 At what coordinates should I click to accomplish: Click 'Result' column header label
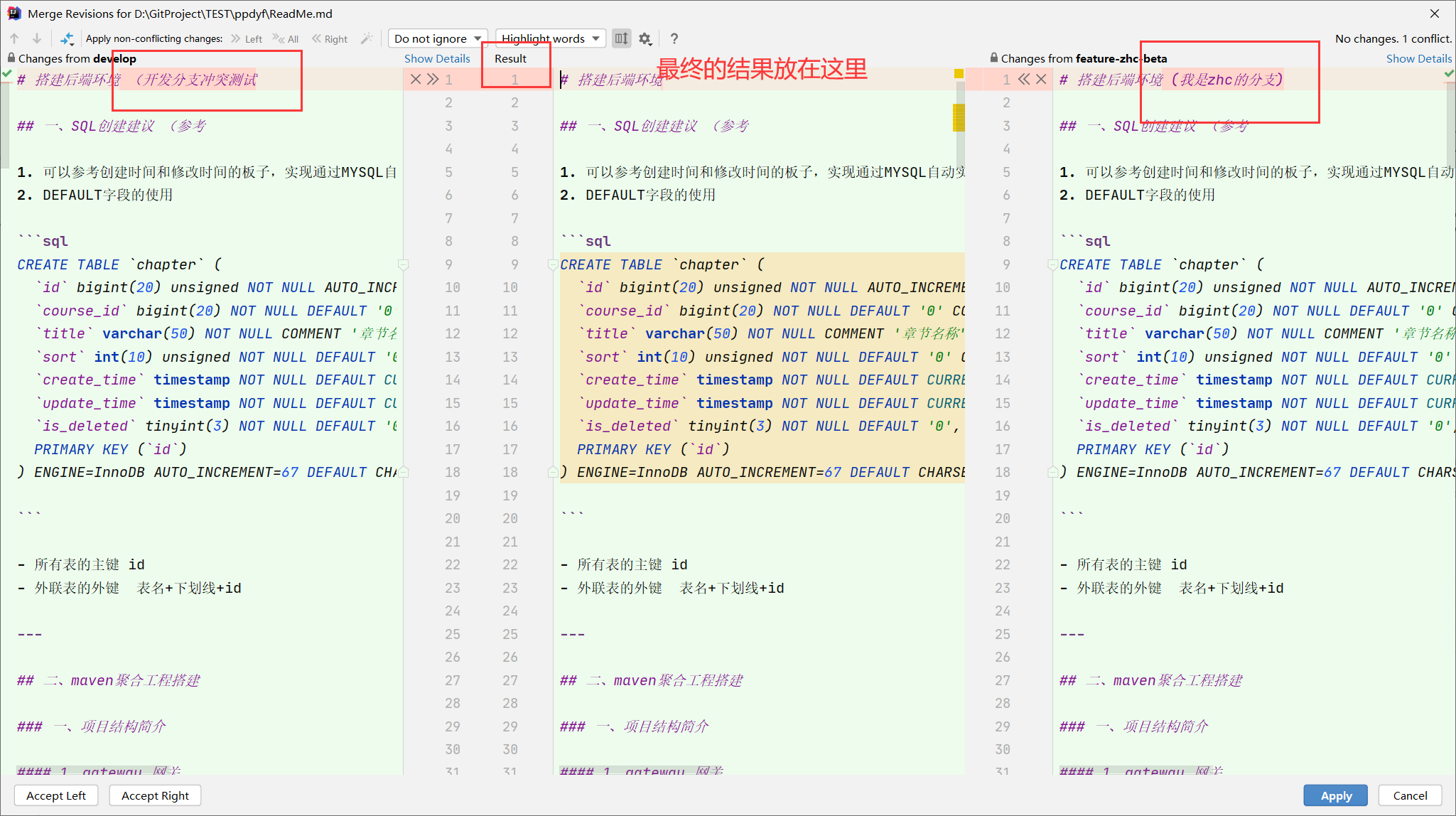click(510, 58)
